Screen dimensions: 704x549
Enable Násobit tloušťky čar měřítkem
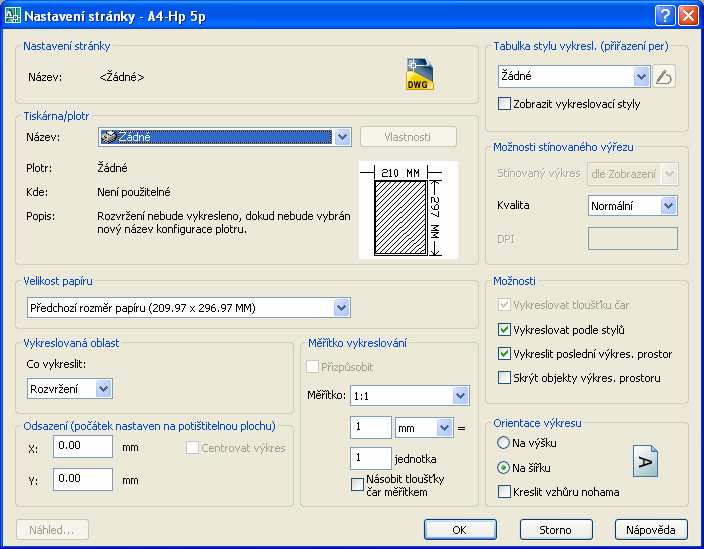(x=357, y=485)
